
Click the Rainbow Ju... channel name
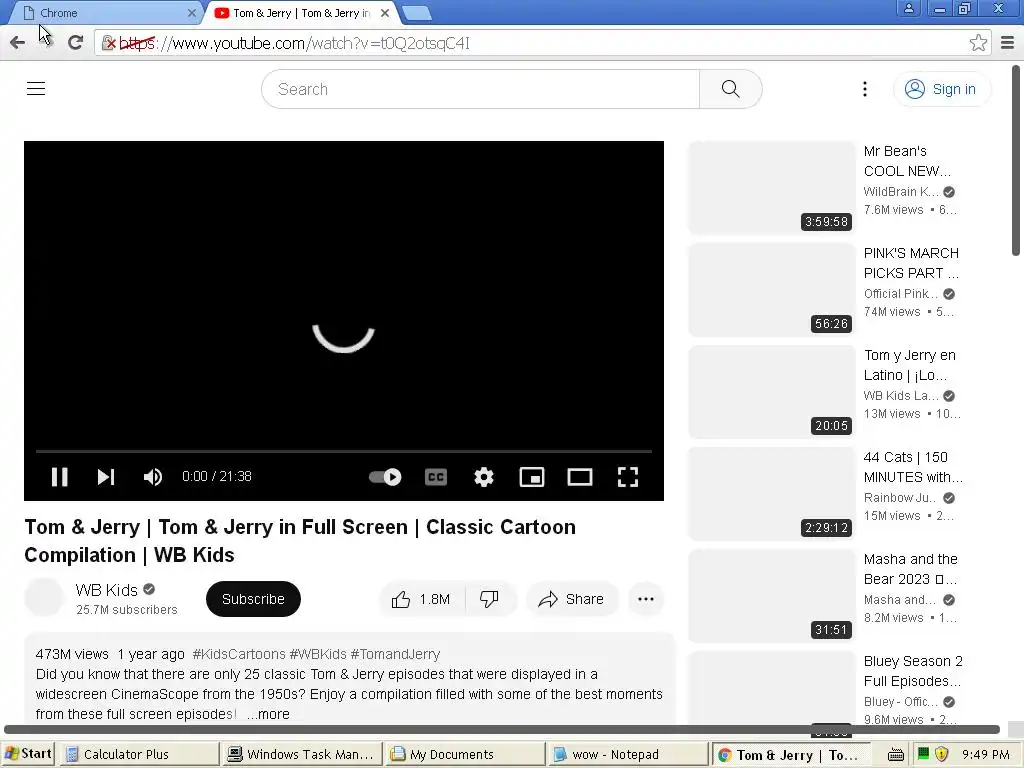899,498
